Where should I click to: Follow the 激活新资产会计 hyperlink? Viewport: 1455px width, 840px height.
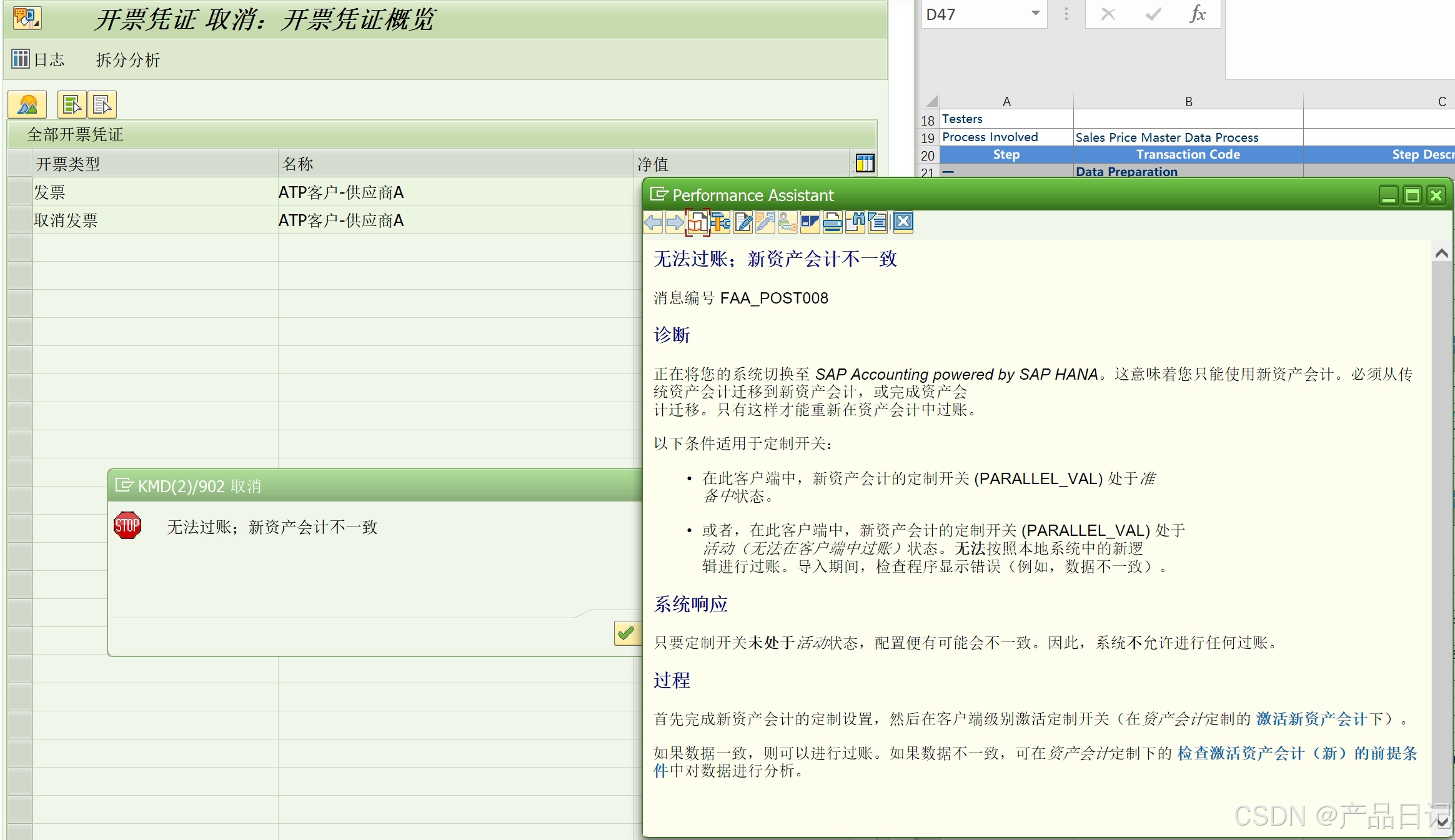1312,719
